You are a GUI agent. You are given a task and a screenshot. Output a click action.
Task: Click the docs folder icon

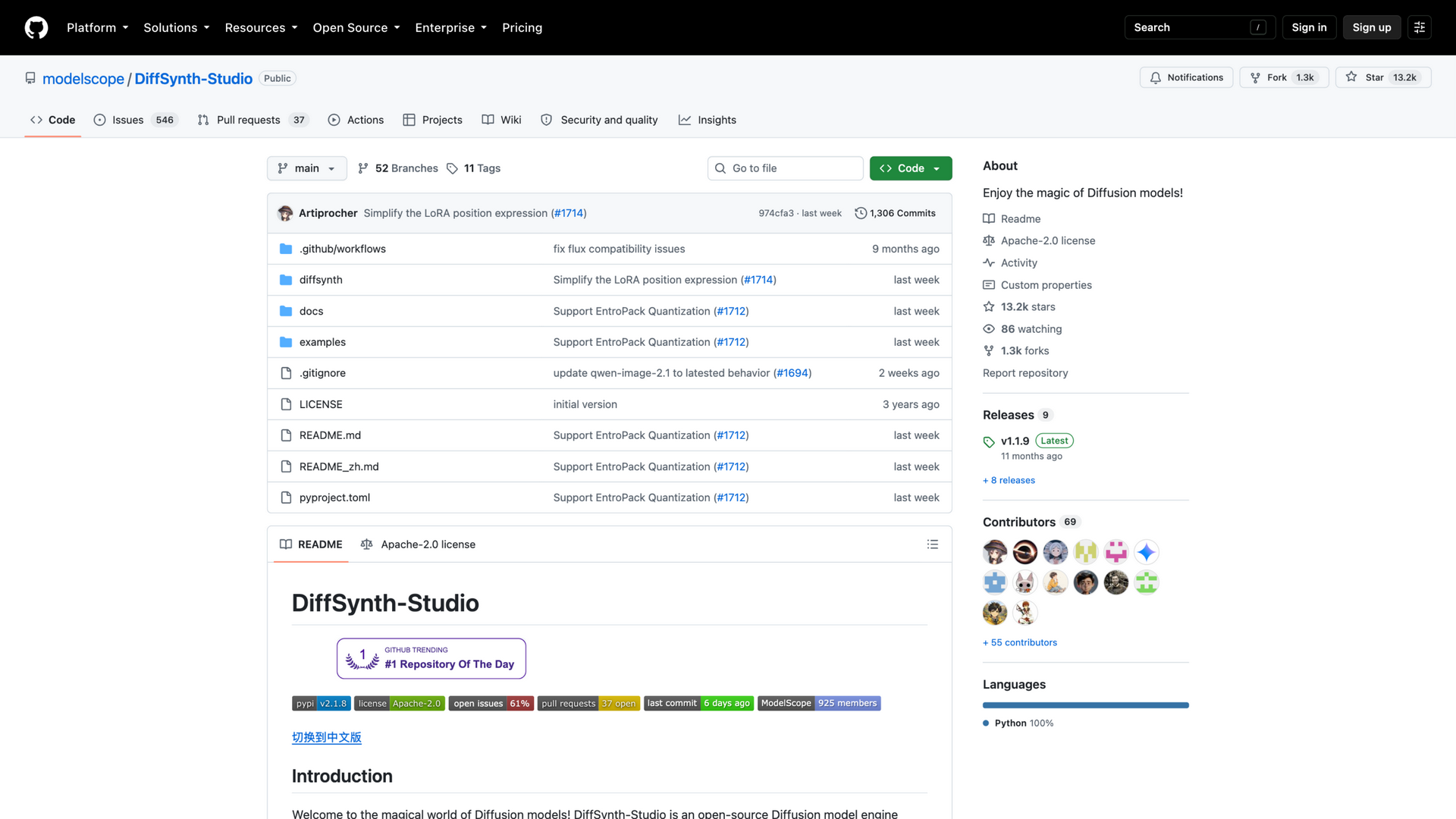pos(286,311)
